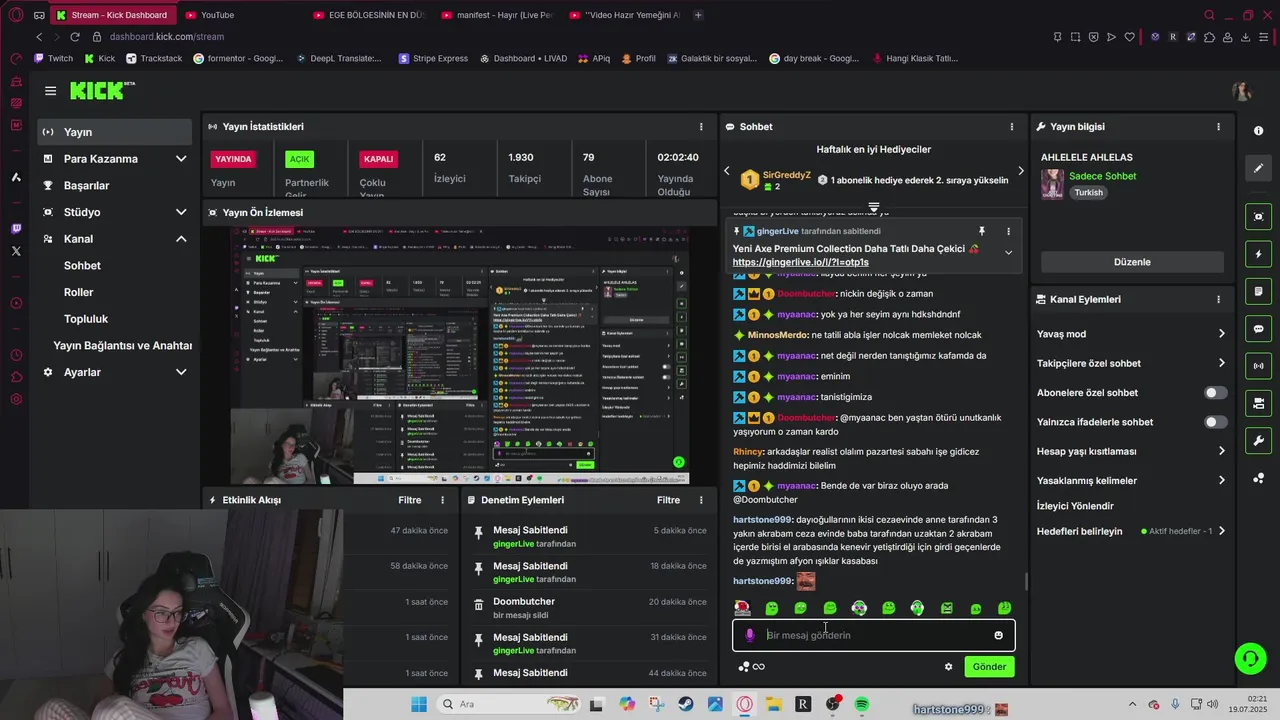The height and width of the screenshot is (720, 1280).
Task: Open Yayın İstatistikleri three-dot menu
Action: coord(701,127)
